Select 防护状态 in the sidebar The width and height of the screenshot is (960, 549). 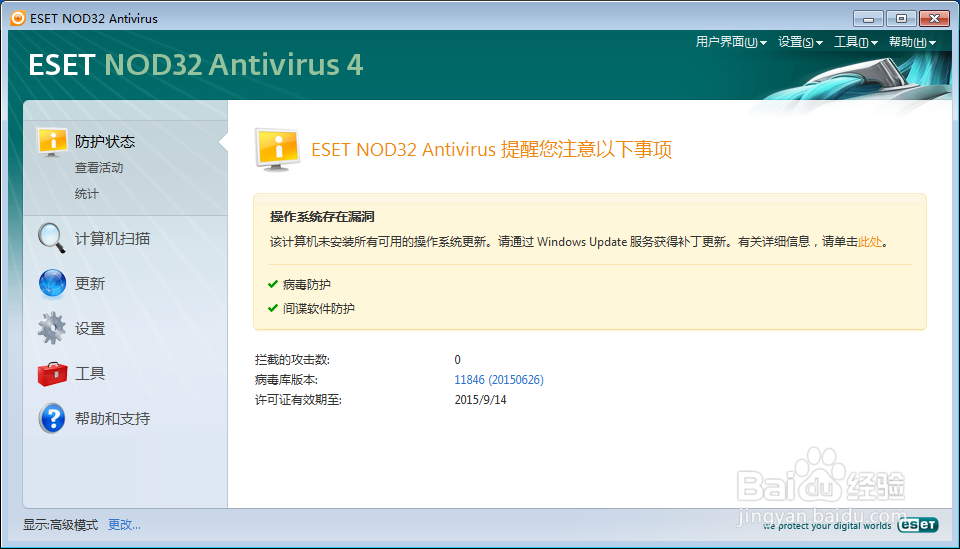tap(105, 142)
